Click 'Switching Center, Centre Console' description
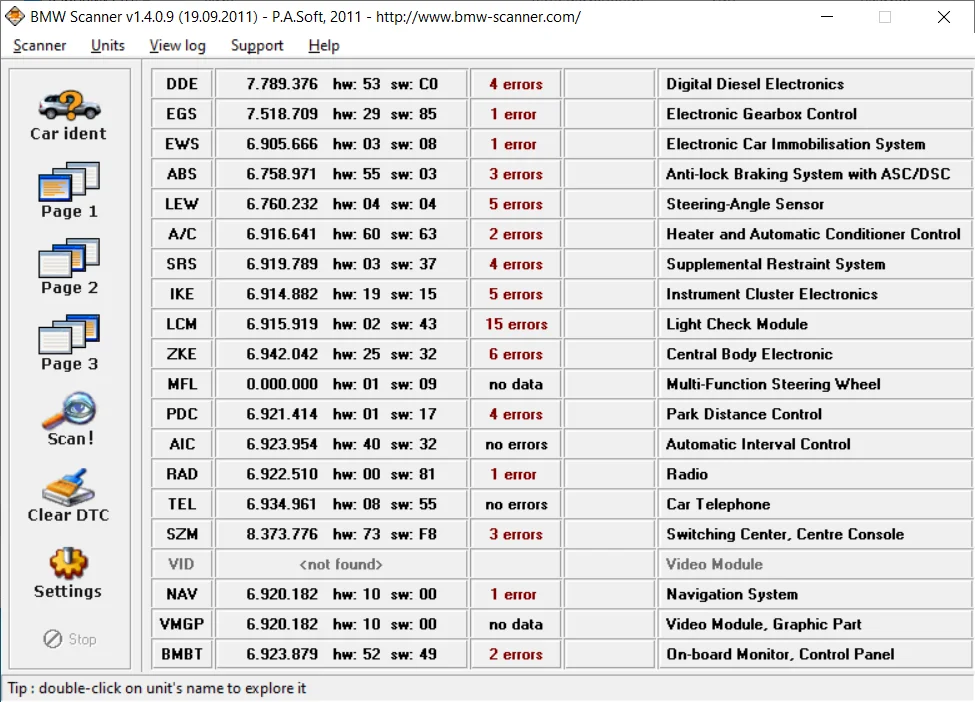This screenshot has width=975, height=702. (x=785, y=534)
